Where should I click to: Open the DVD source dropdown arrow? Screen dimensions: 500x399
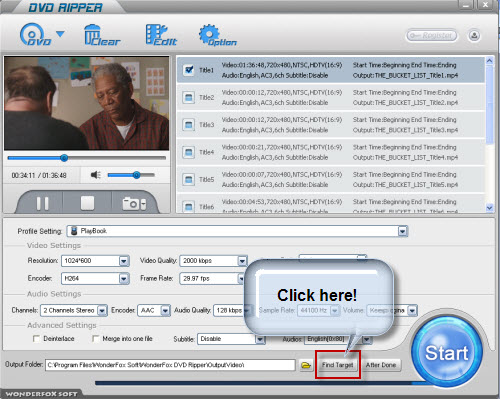[60, 34]
